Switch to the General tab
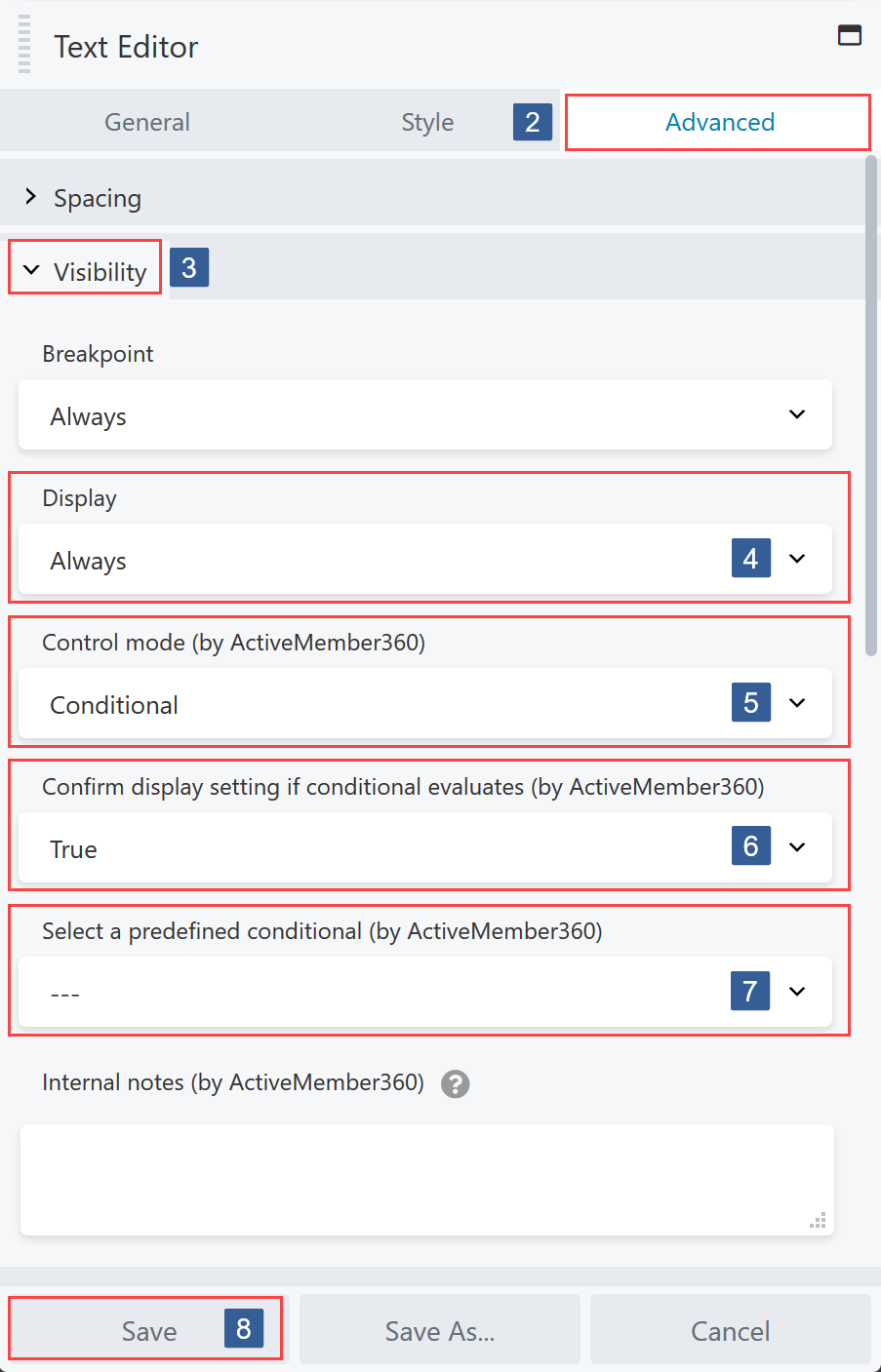The width and height of the screenshot is (881, 1372). [146, 122]
